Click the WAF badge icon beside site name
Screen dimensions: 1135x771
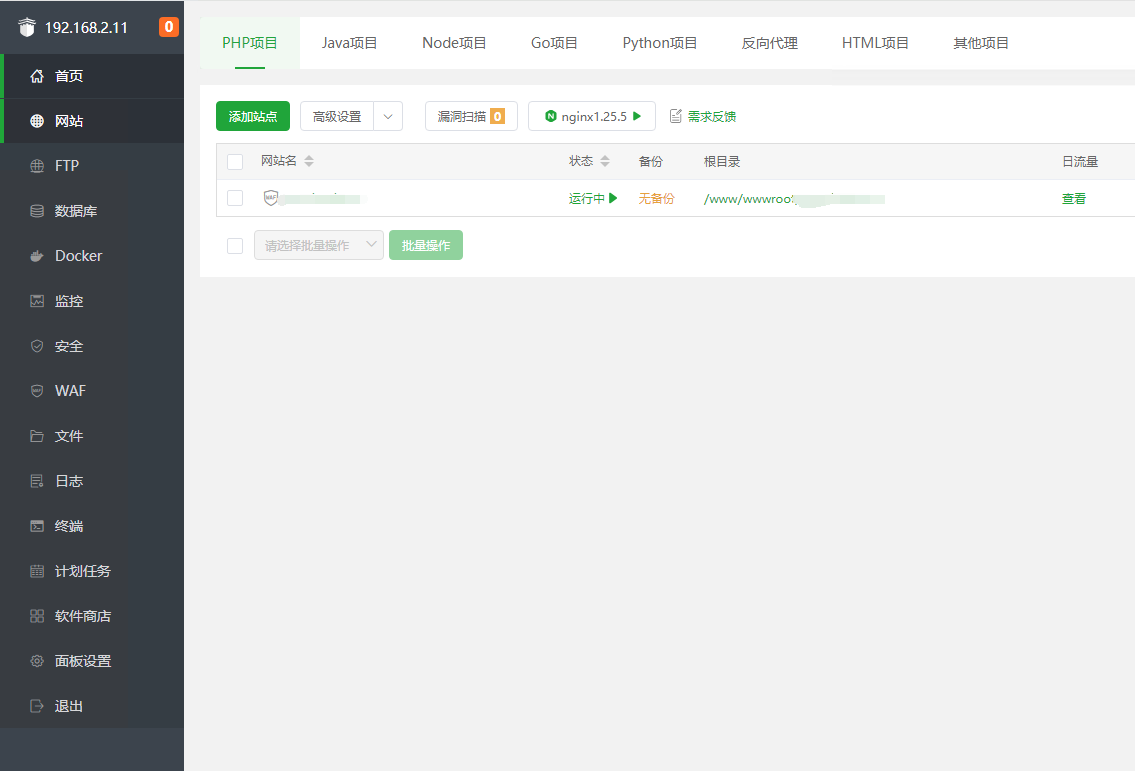coord(271,198)
